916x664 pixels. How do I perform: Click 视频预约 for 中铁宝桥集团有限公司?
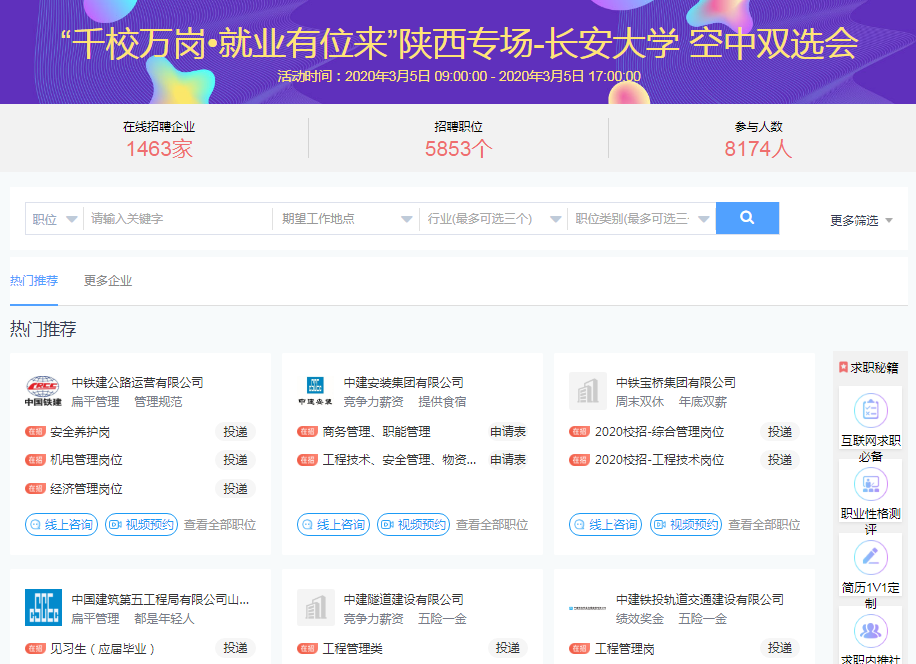(686, 524)
